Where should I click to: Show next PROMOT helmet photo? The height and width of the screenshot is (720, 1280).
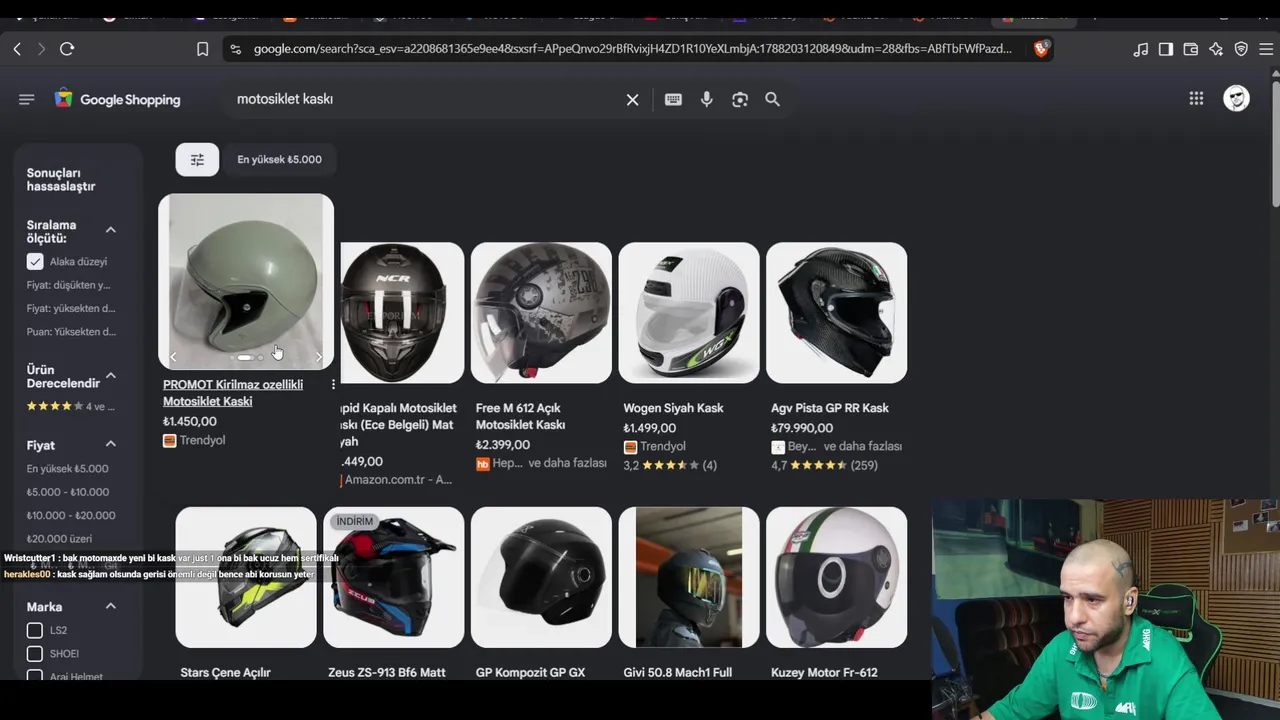[x=319, y=357]
